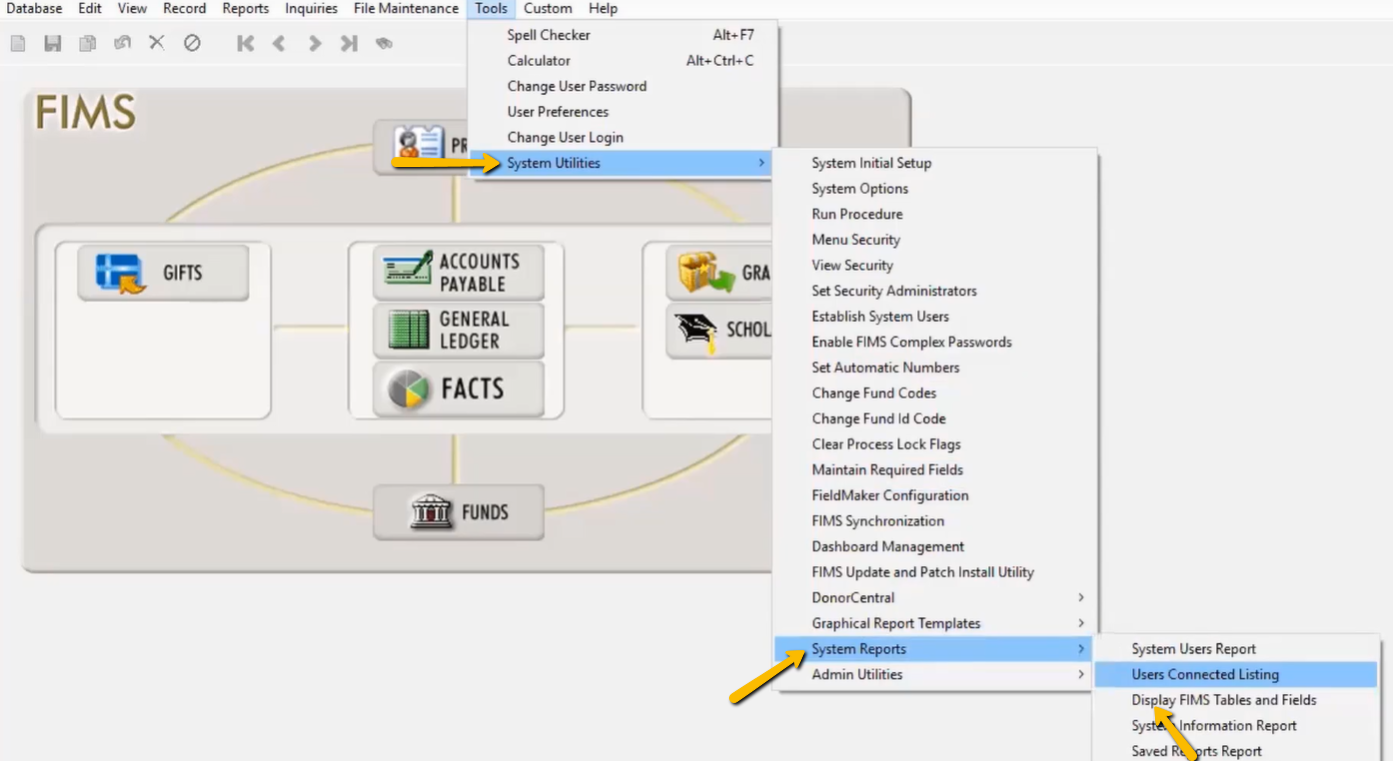Open the Edit menu

pyautogui.click(x=90, y=8)
